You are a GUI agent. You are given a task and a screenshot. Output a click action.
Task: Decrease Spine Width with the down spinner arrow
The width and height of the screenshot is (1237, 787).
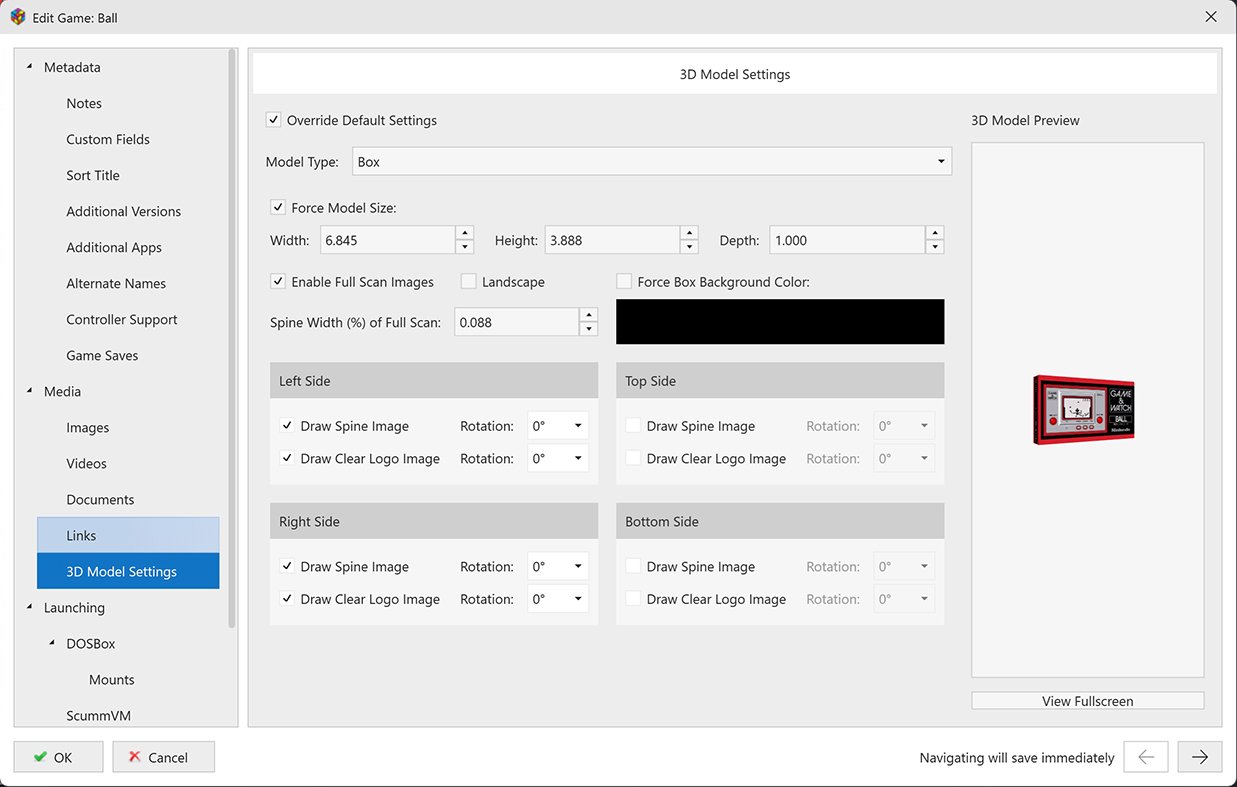pyautogui.click(x=589, y=329)
